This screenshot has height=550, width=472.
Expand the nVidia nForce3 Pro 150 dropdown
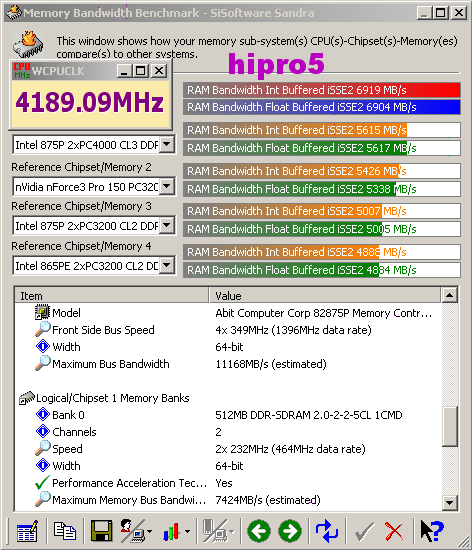pos(167,186)
